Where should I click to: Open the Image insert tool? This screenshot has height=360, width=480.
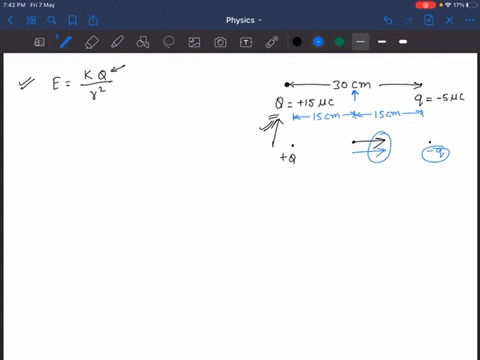[x=194, y=42]
